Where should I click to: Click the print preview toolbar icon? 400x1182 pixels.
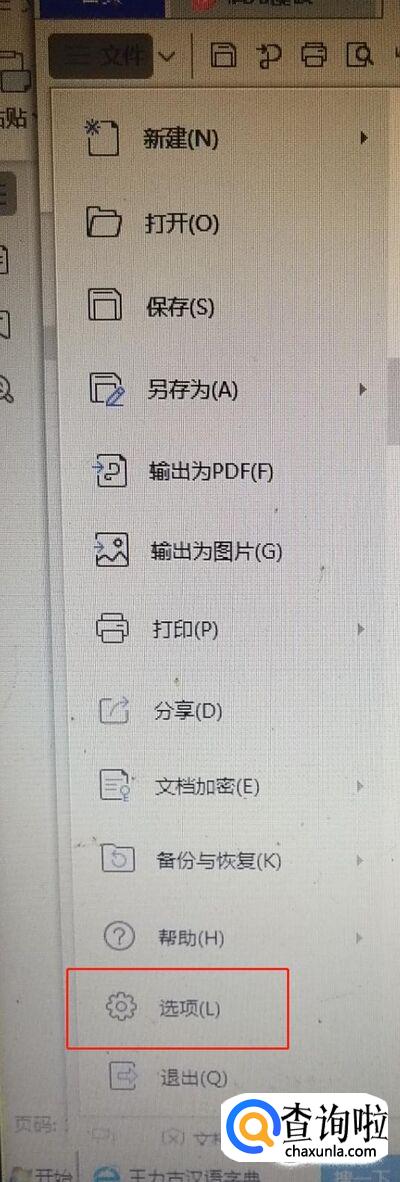point(360,55)
